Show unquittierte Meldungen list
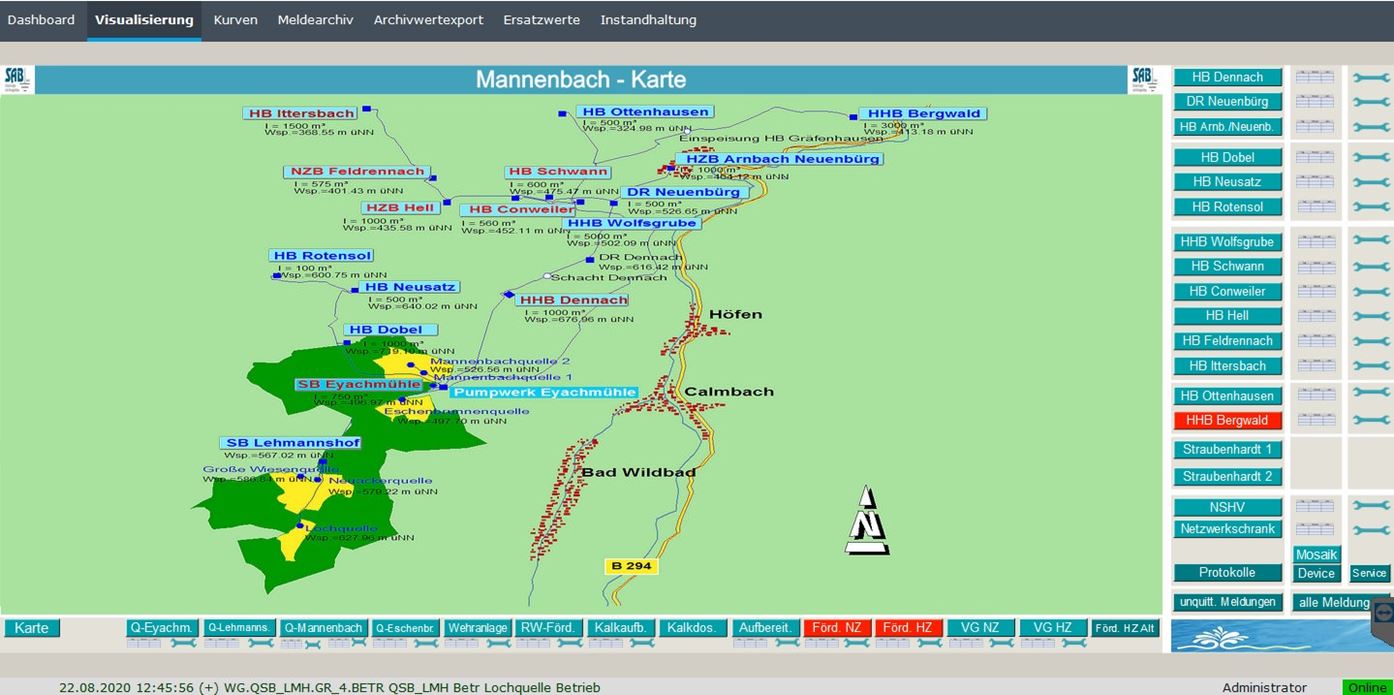The width and height of the screenshot is (1394, 695). [1227, 602]
